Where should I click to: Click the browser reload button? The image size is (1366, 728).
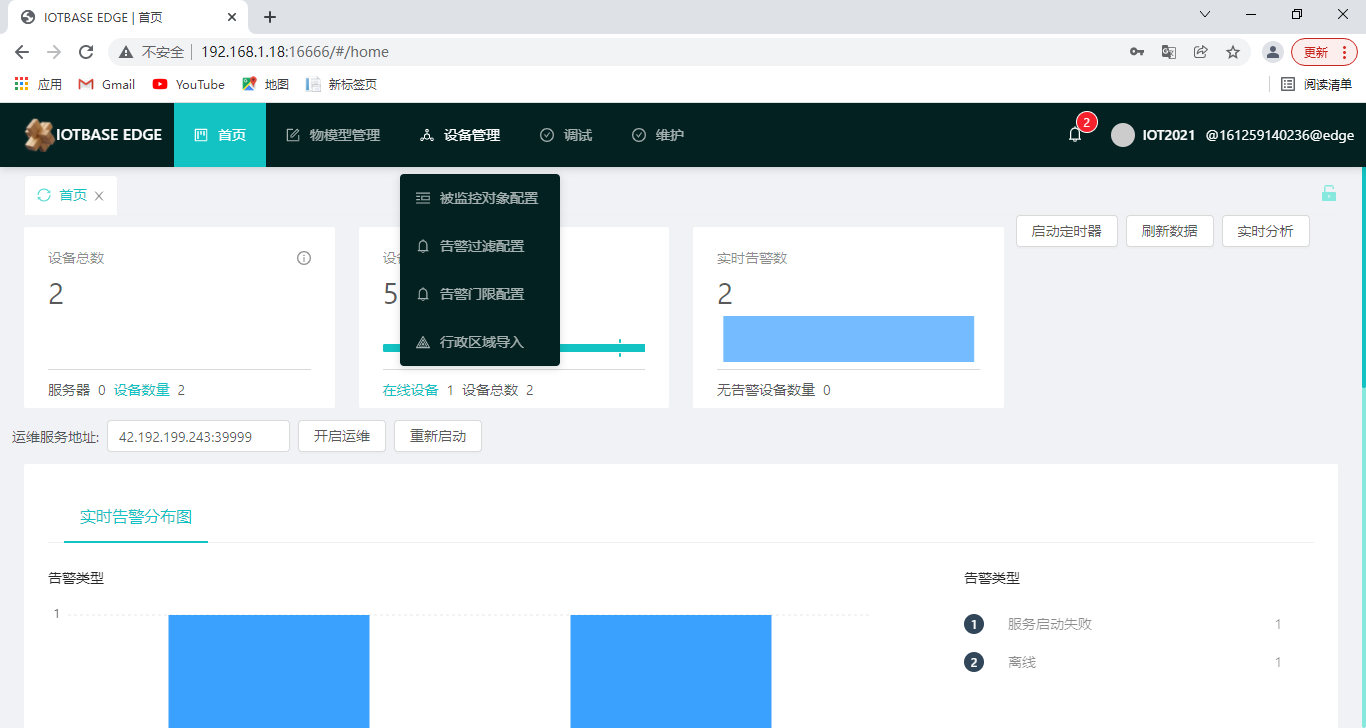[86, 52]
